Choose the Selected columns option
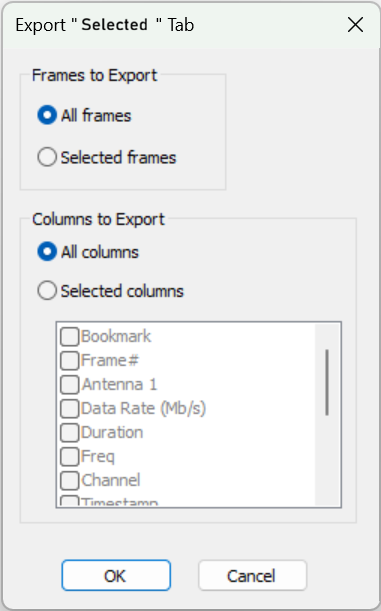 [x=47, y=291]
